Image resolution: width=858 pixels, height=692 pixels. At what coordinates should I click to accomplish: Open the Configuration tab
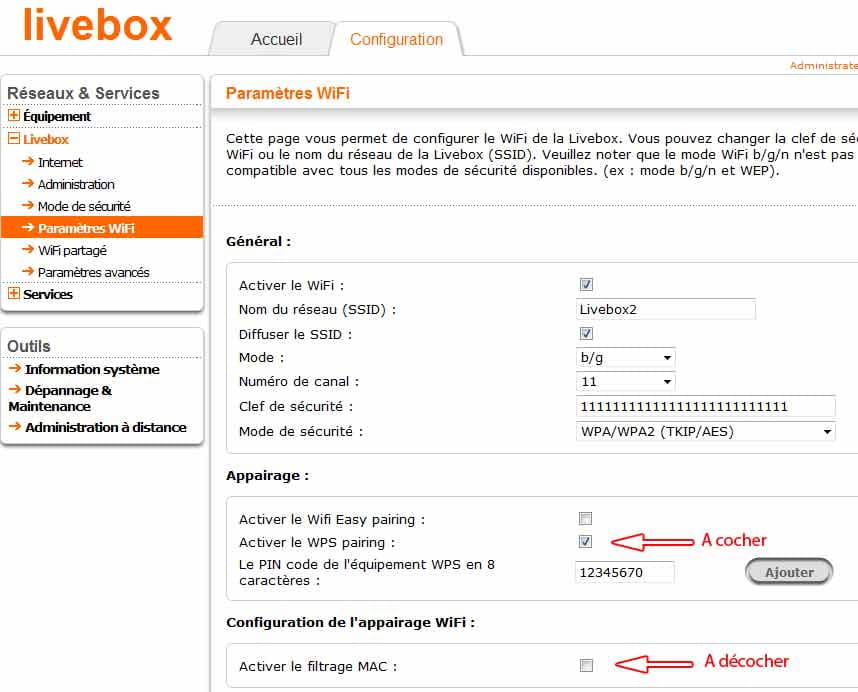396,39
